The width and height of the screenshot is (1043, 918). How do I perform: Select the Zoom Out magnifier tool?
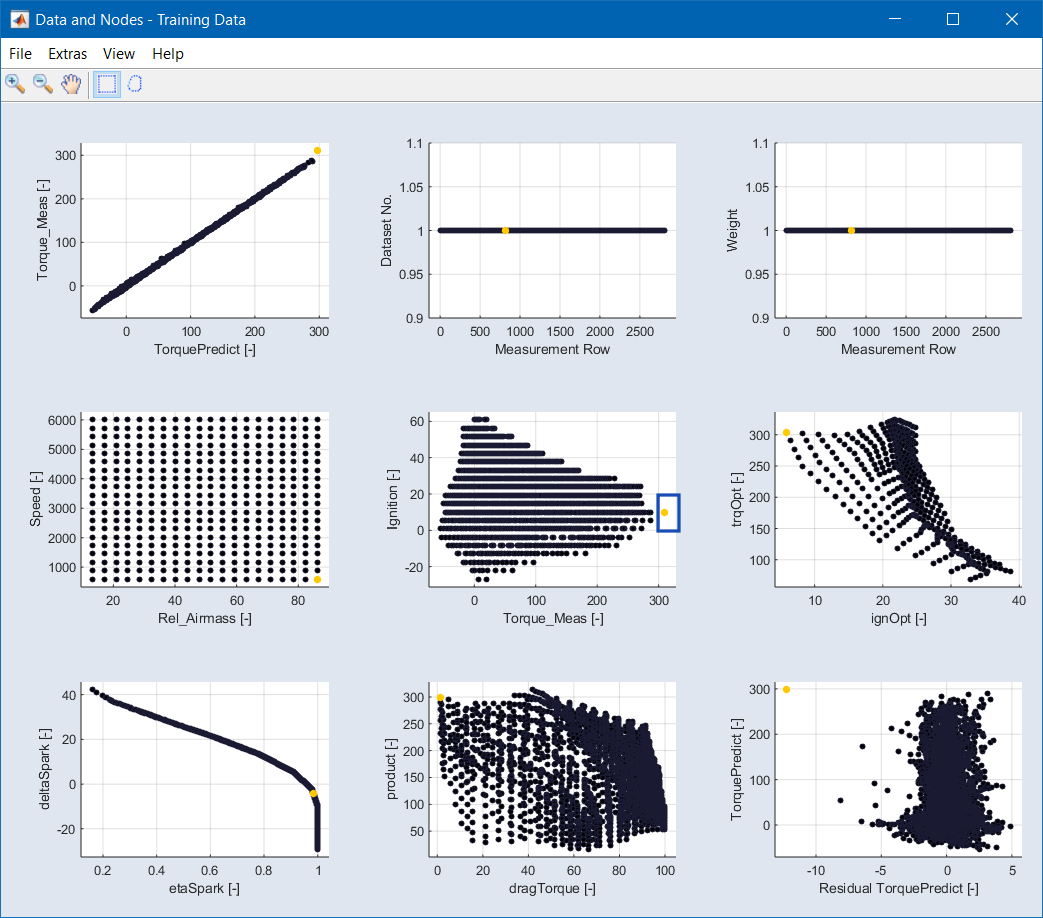click(43, 84)
